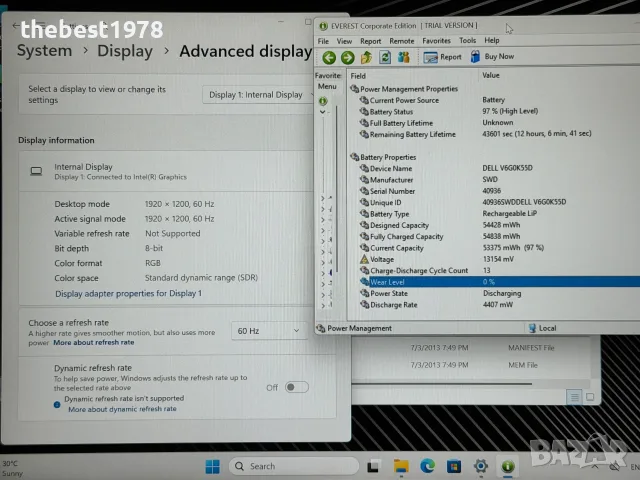640x480 pixels.
Task: Open the Report toolbar button
Action: [x=442, y=57]
